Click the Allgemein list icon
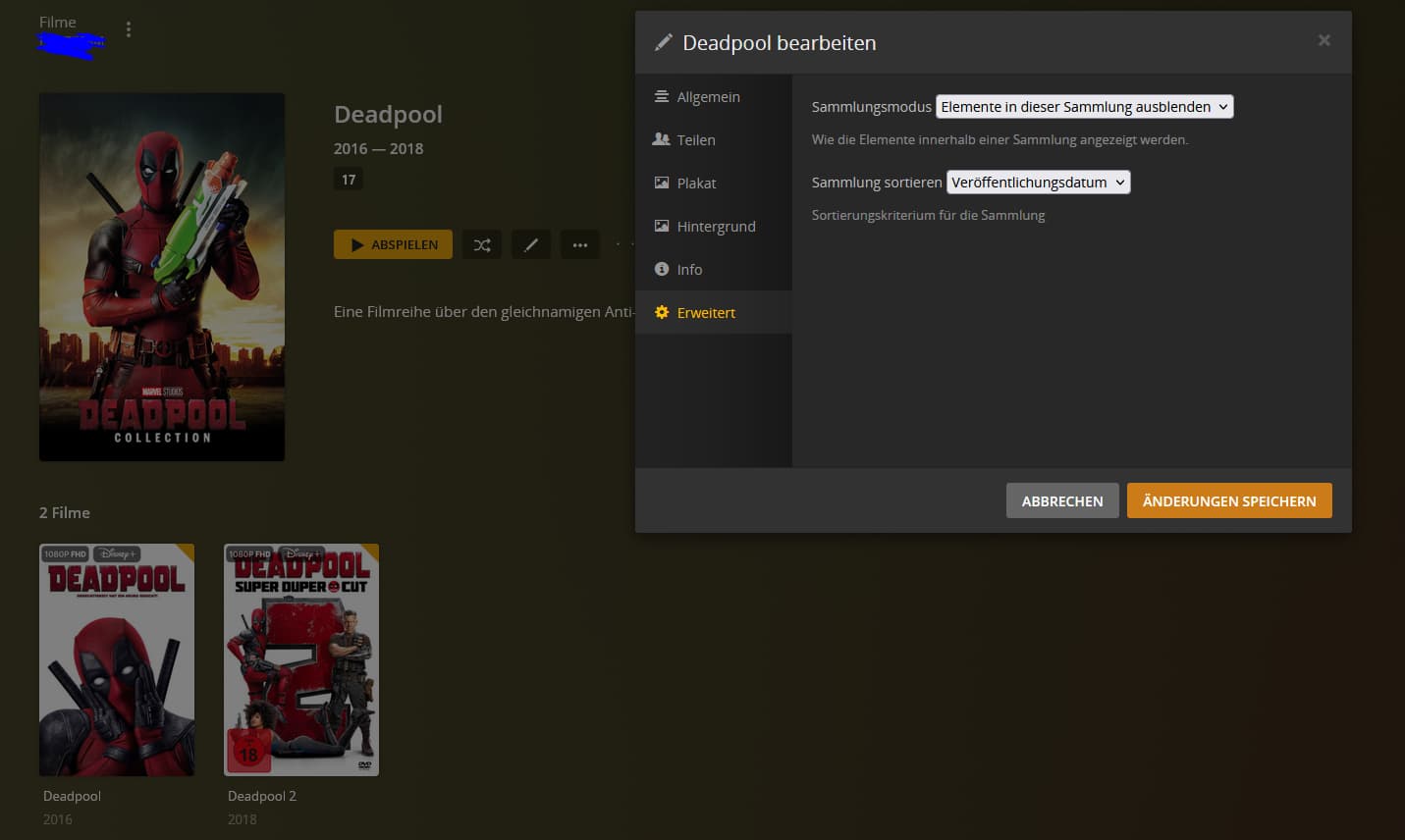Image resolution: width=1405 pixels, height=840 pixels. (662, 96)
